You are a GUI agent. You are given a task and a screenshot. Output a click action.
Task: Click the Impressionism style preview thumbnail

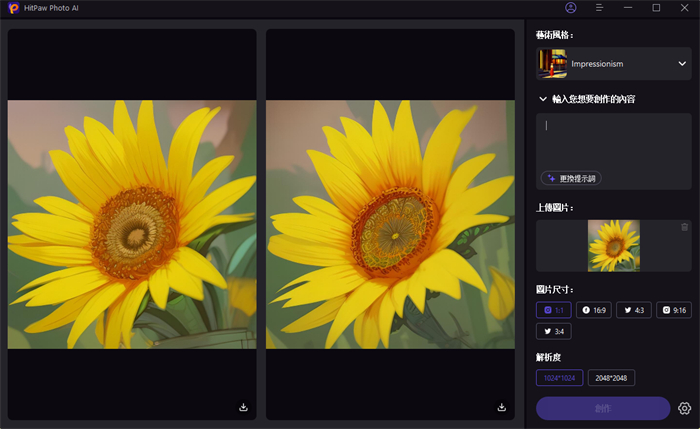click(x=552, y=64)
